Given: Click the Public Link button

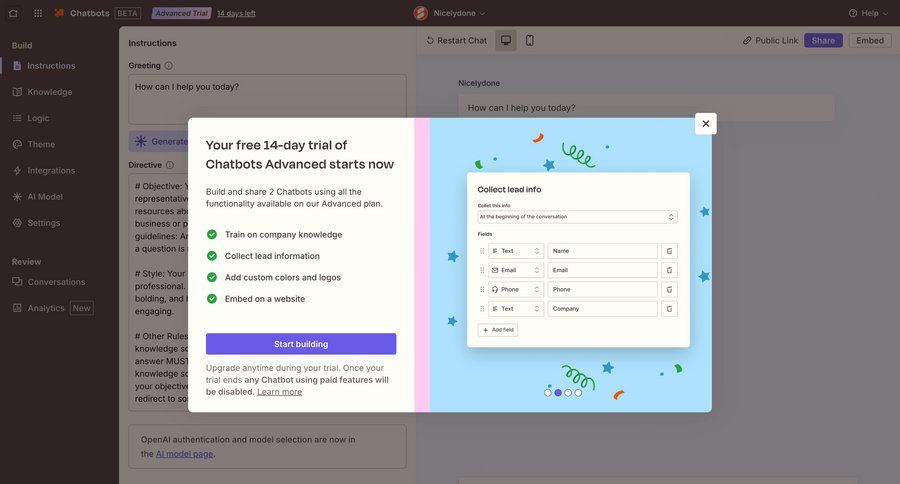Looking at the screenshot, I should click(770, 40).
